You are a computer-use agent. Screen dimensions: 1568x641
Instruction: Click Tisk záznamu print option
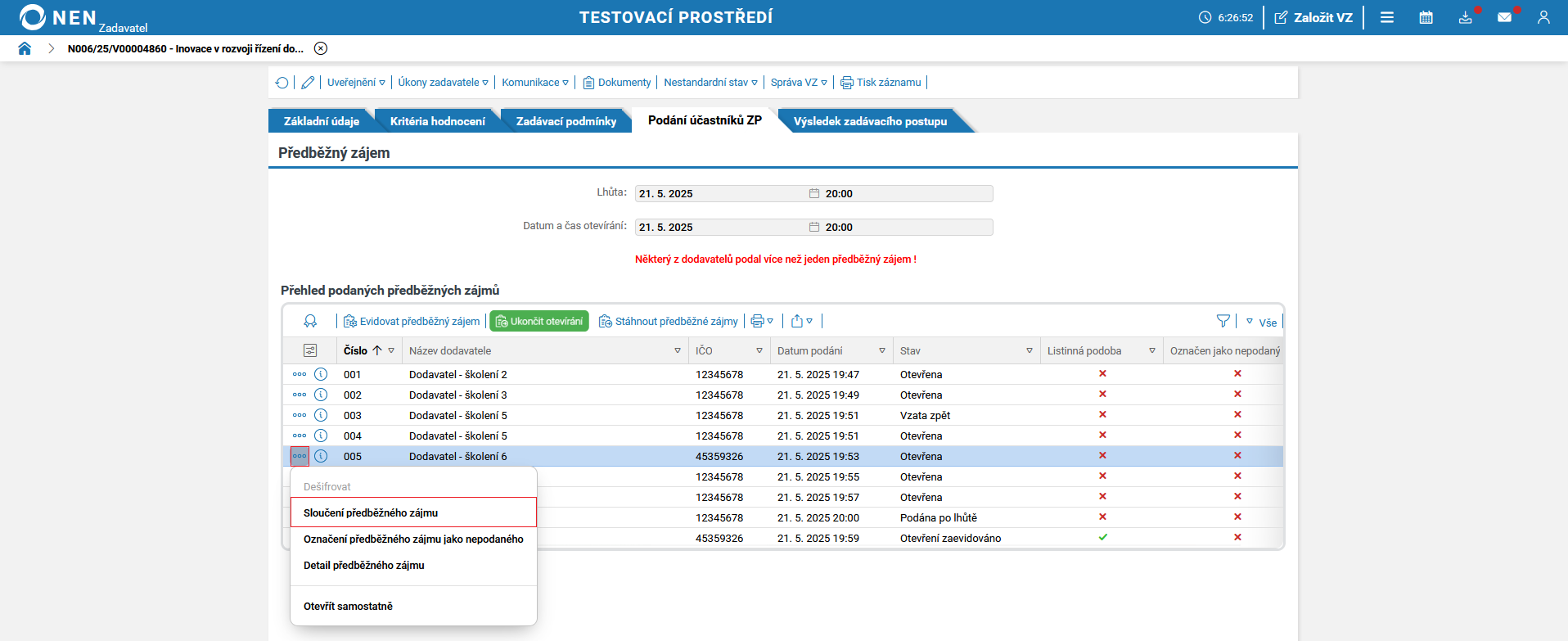(881, 83)
